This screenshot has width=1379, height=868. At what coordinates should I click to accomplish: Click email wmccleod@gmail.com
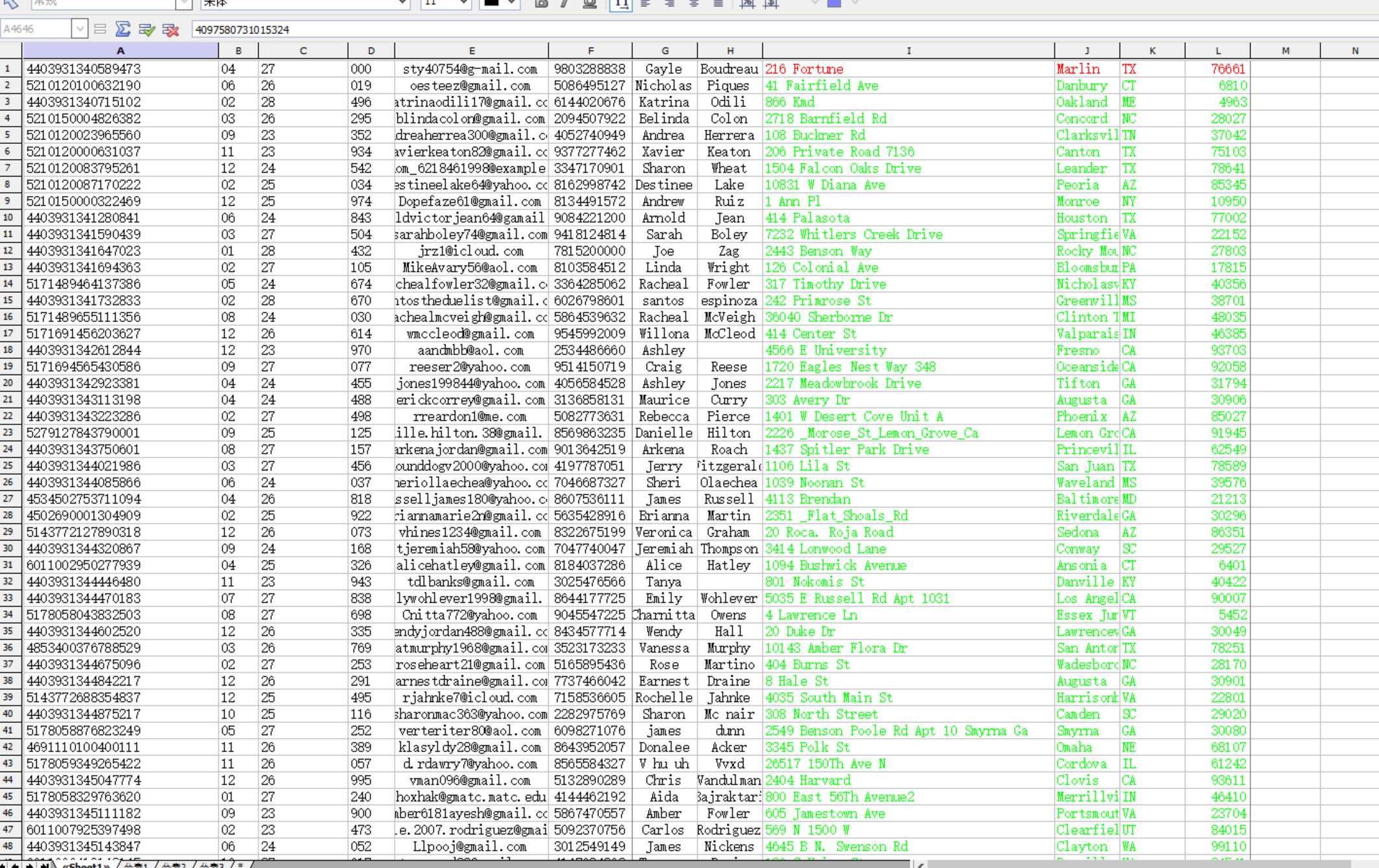[472, 333]
